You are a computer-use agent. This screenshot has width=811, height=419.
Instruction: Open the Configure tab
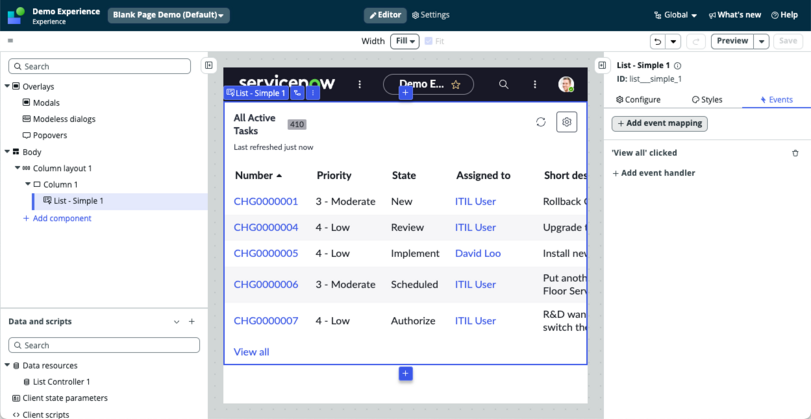click(x=638, y=100)
